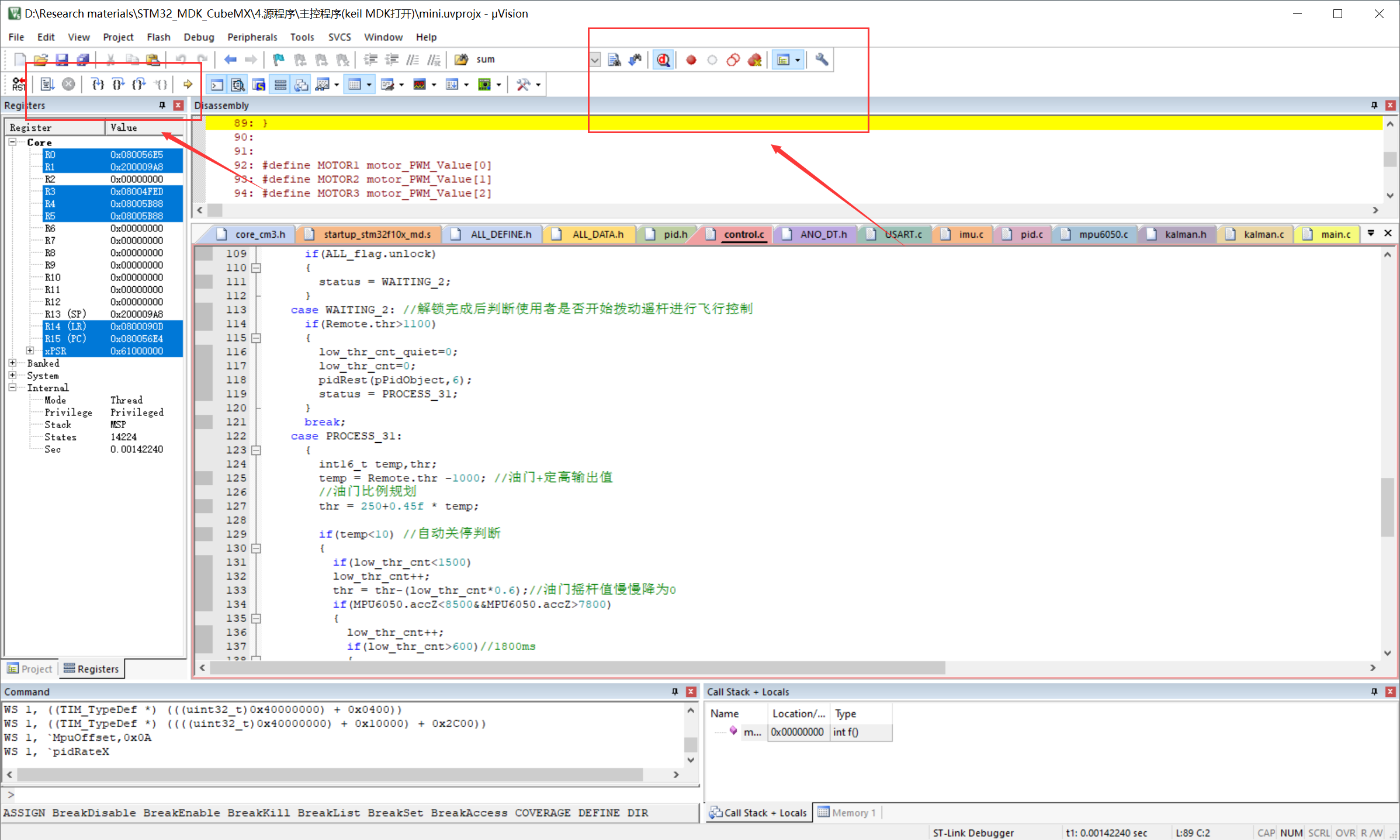
Task: Click Show Next Statement yellow arrow
Action: pyautogui.click(x=188, y=85)
